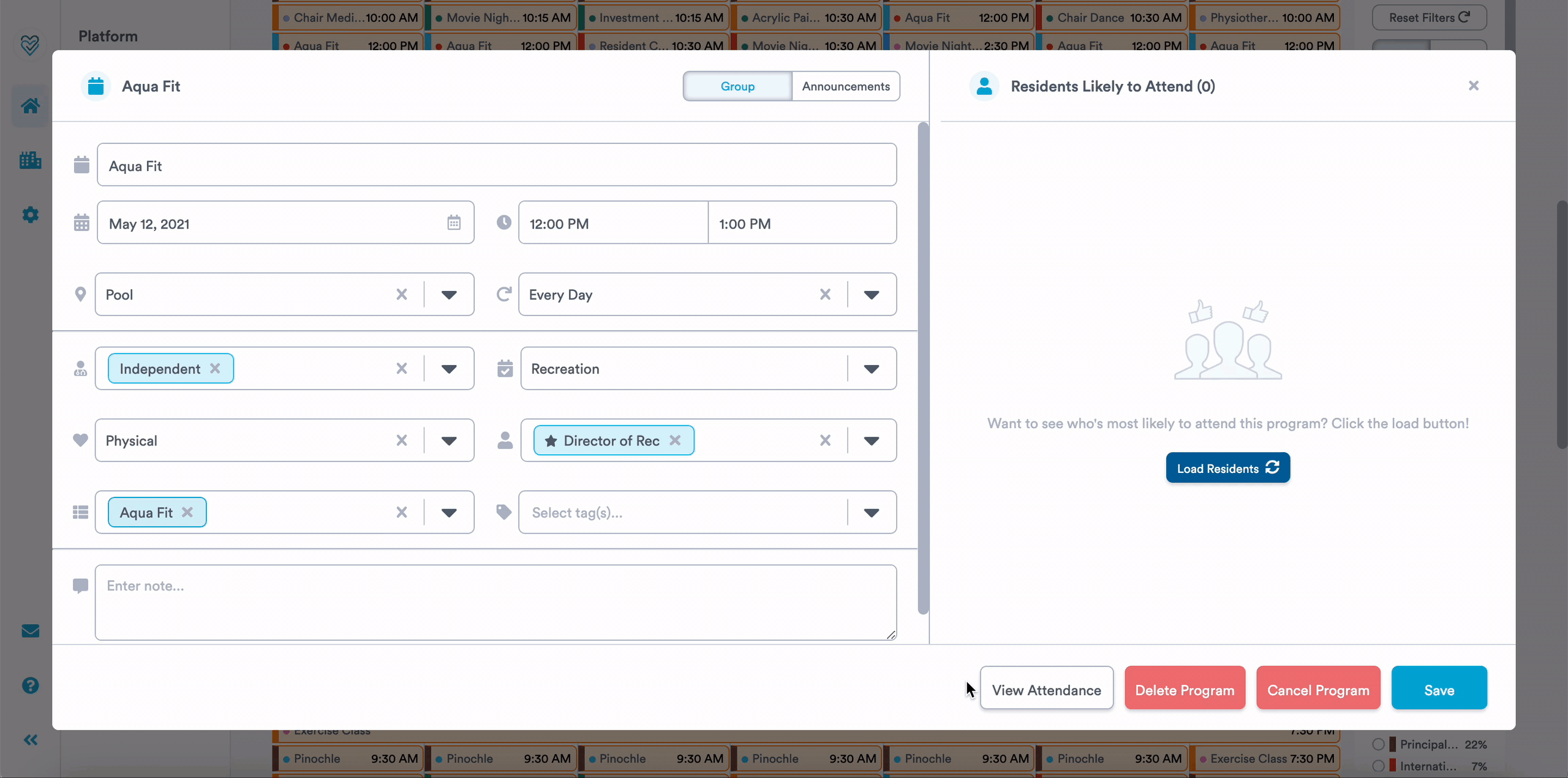Open the community building icon in sidebar
The image size is (1568, 778).
click(x=30, y=161)
